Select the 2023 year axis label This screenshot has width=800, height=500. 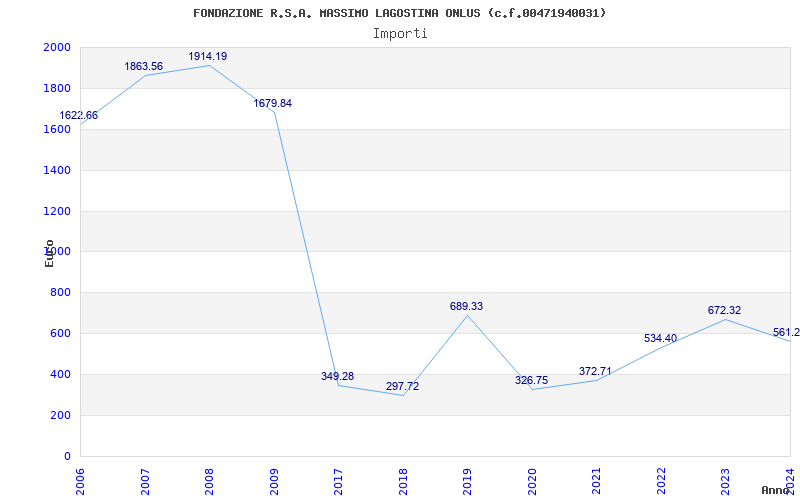726,481
